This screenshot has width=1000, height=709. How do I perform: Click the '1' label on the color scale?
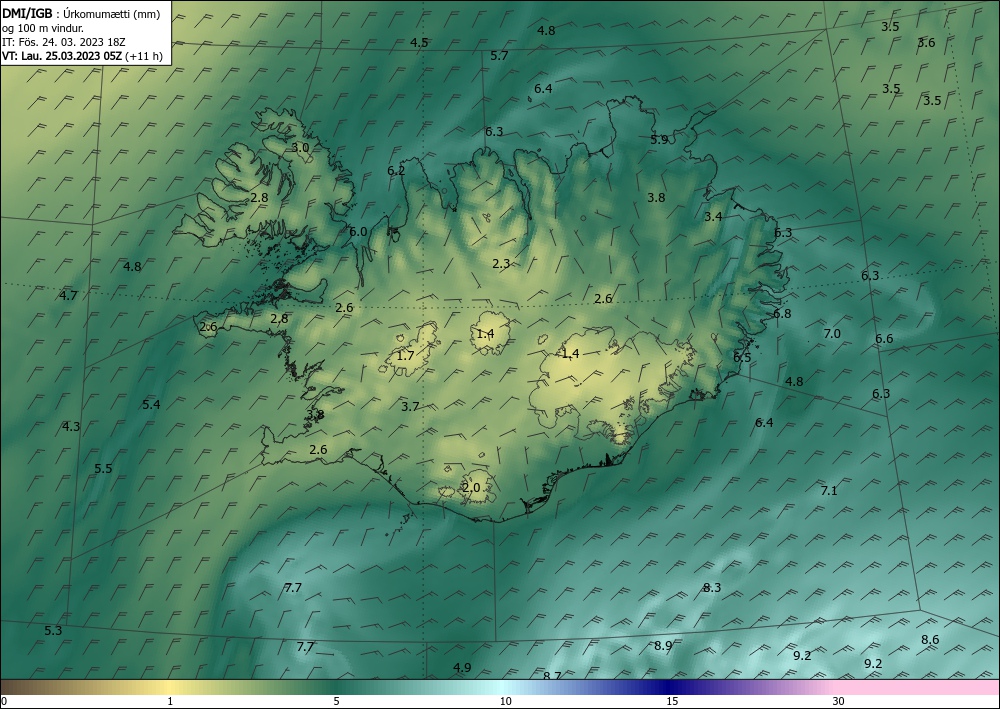[x=170, y=701]
